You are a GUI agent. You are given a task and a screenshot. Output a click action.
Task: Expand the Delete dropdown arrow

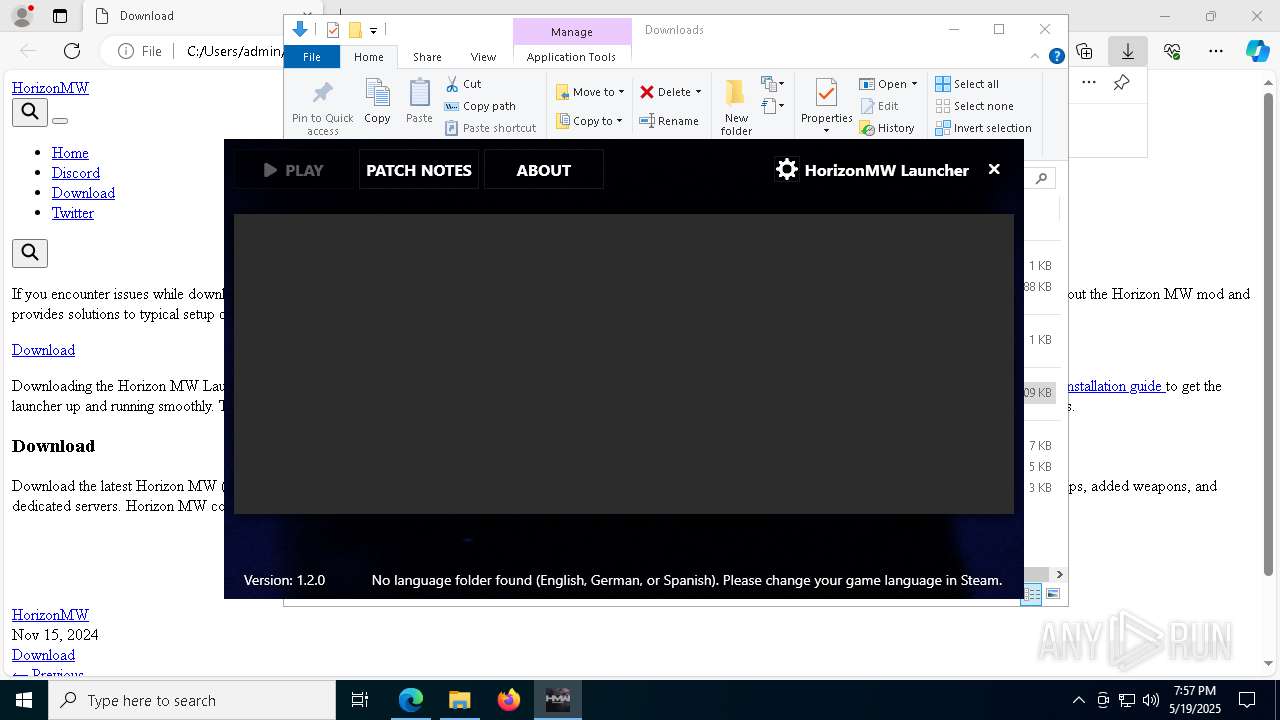[x=698, y=92]
